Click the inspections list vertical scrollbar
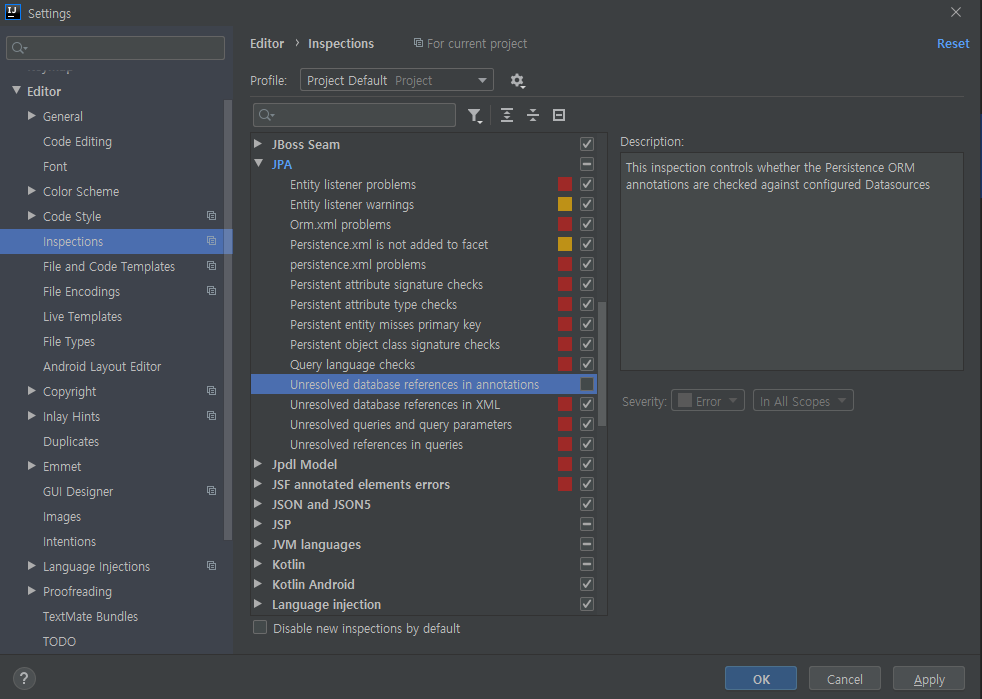This screenshot has height=699, width=982. point(602,364)
